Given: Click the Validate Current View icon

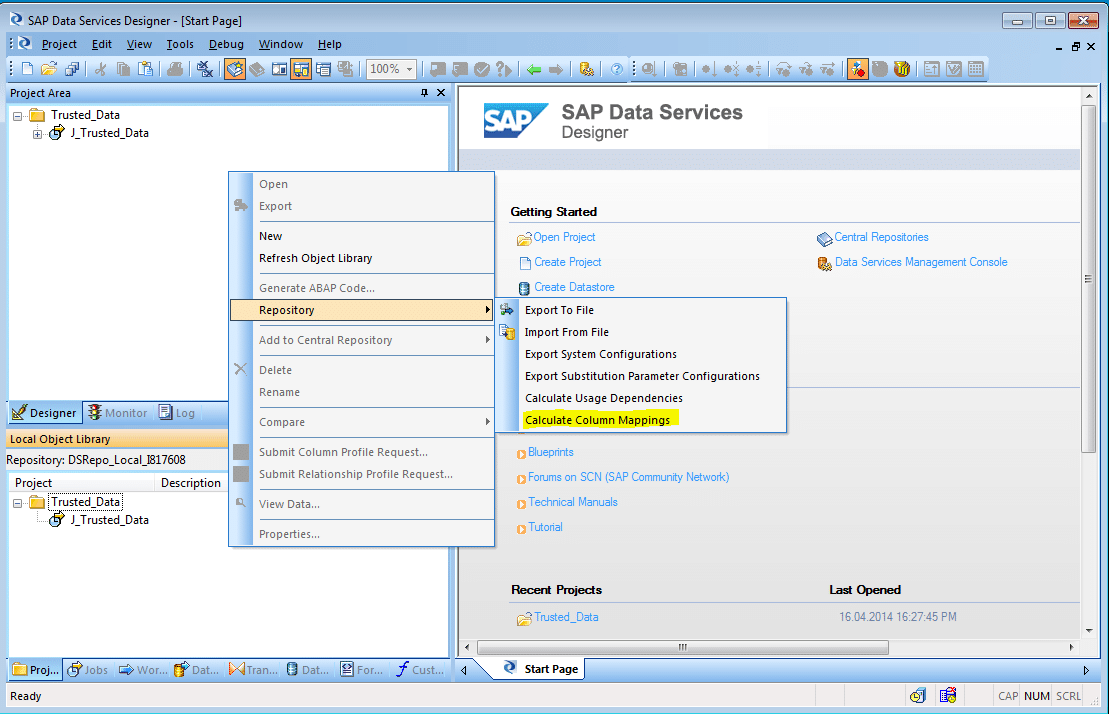Looking at the screenshot, I should [x=438, y=69].
